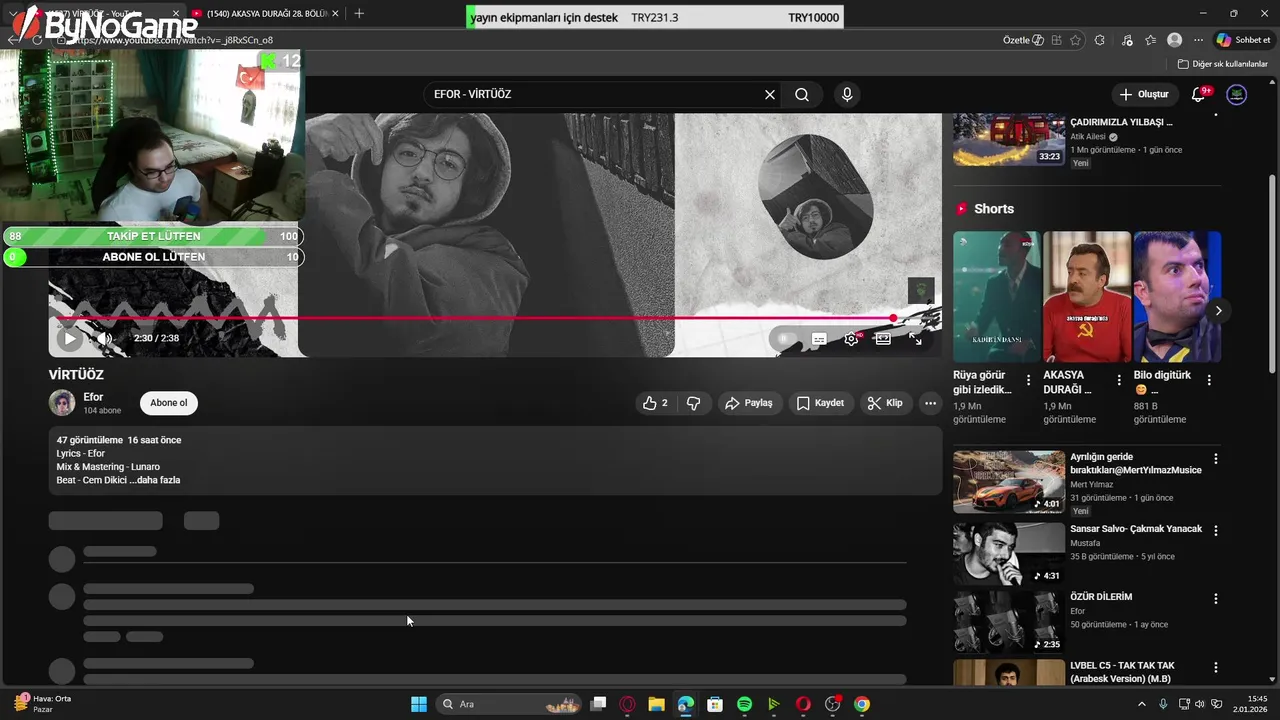Show next Shorts with the arrow
1280x720 pixels.
coord(1218,311)
